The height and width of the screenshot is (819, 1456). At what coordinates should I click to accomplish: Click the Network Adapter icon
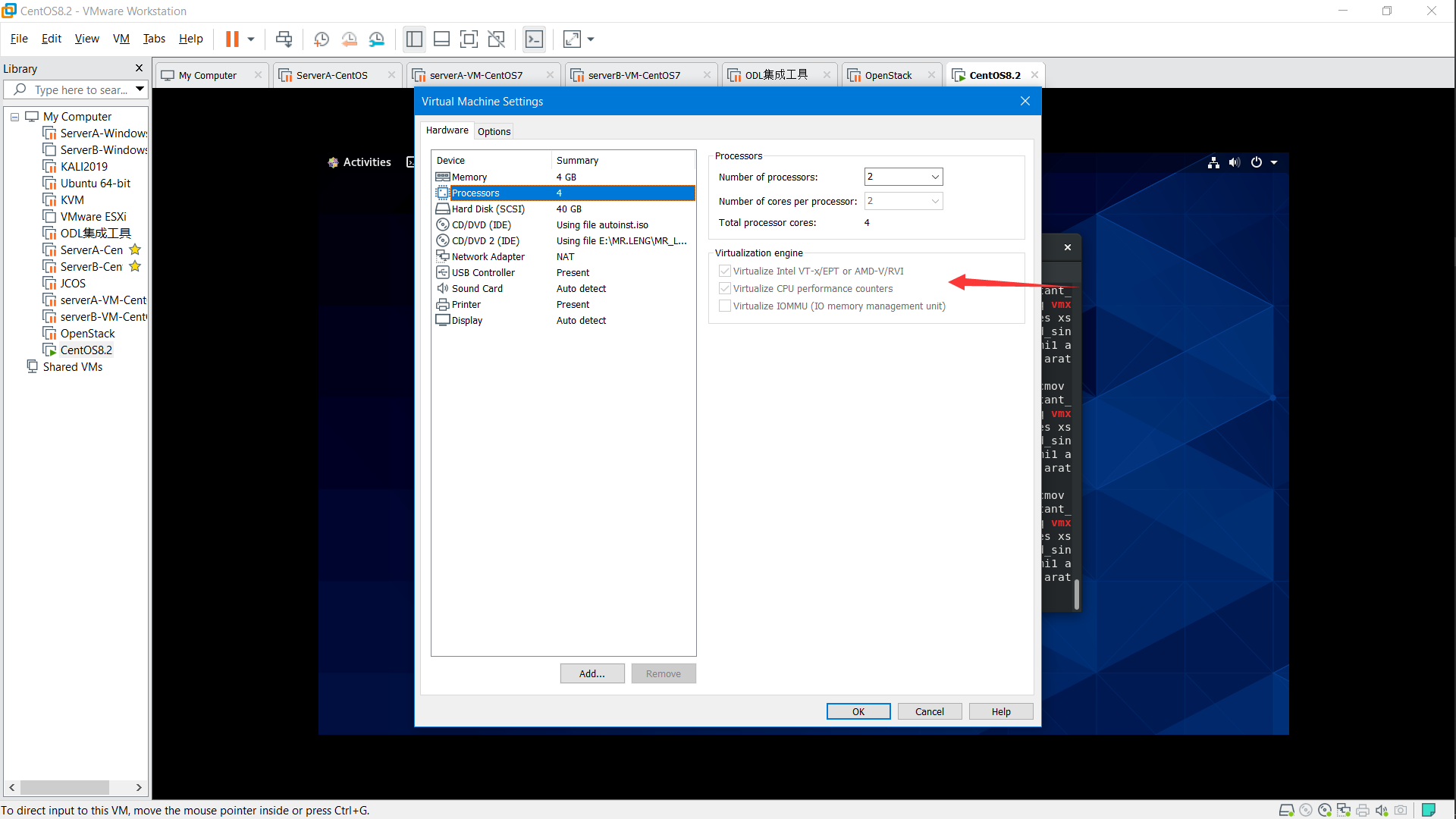[443, 255]
